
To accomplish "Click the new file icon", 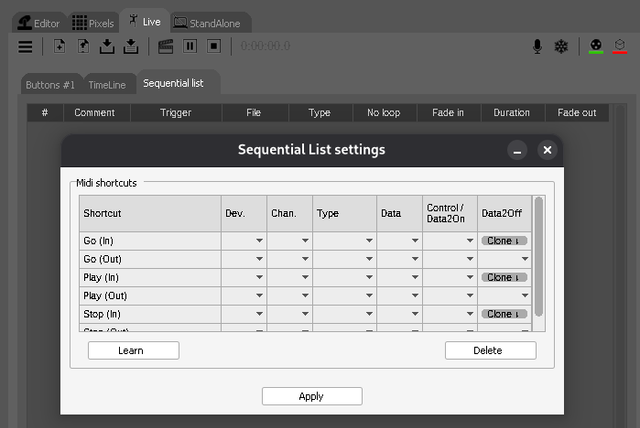I will click(x=60, y=46).
